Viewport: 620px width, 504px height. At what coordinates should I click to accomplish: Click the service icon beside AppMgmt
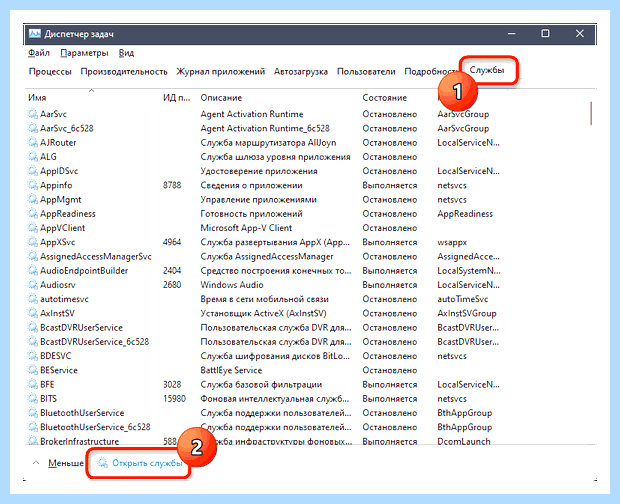coord(33,199)
